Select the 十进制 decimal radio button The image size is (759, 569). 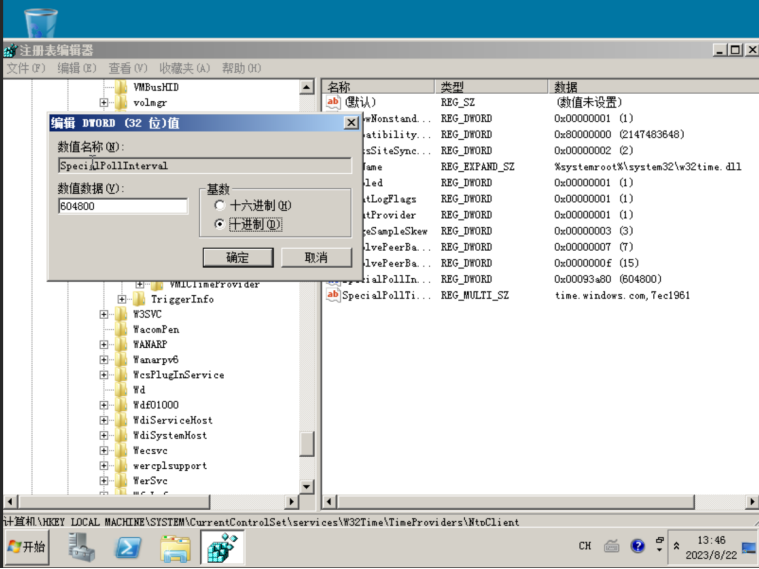point(219,225)
